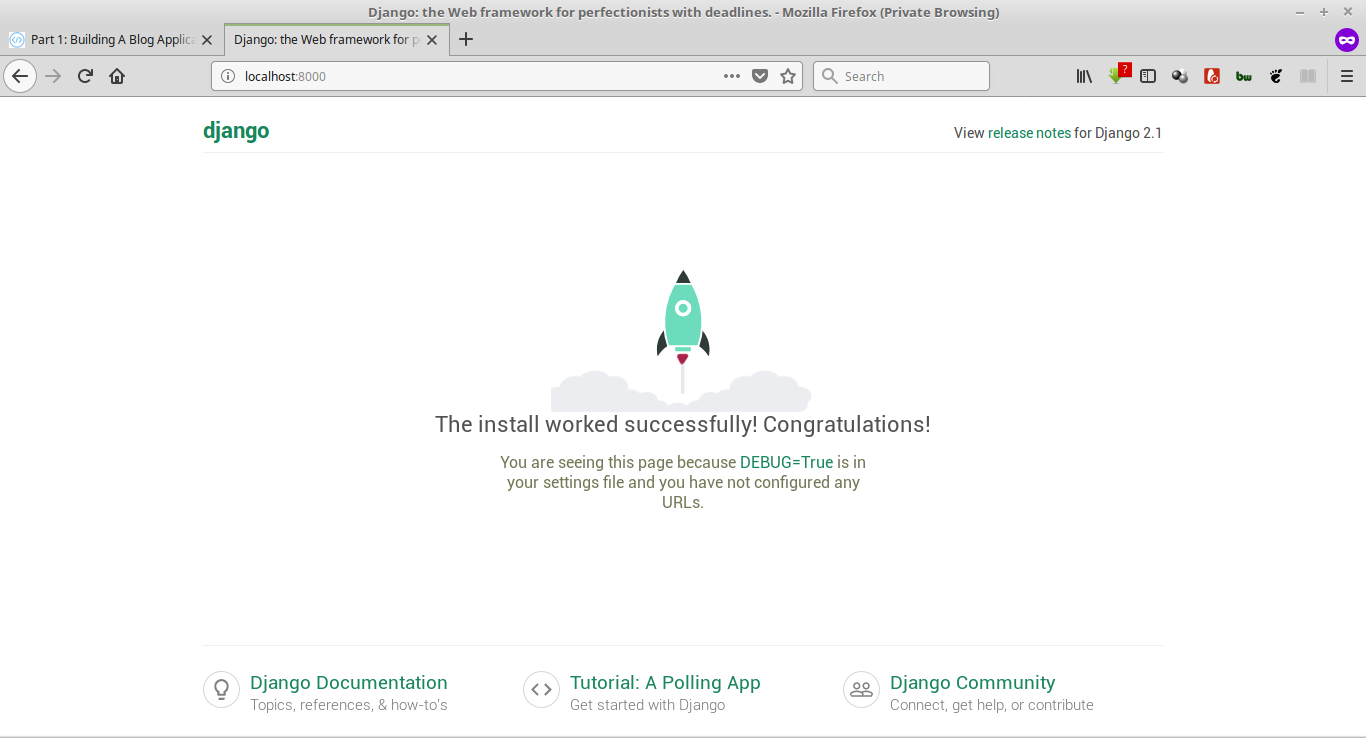The image size is (1366, 738).
Task: Switch to Part 1: Building A Blog tab
Action: coord(112,40)
